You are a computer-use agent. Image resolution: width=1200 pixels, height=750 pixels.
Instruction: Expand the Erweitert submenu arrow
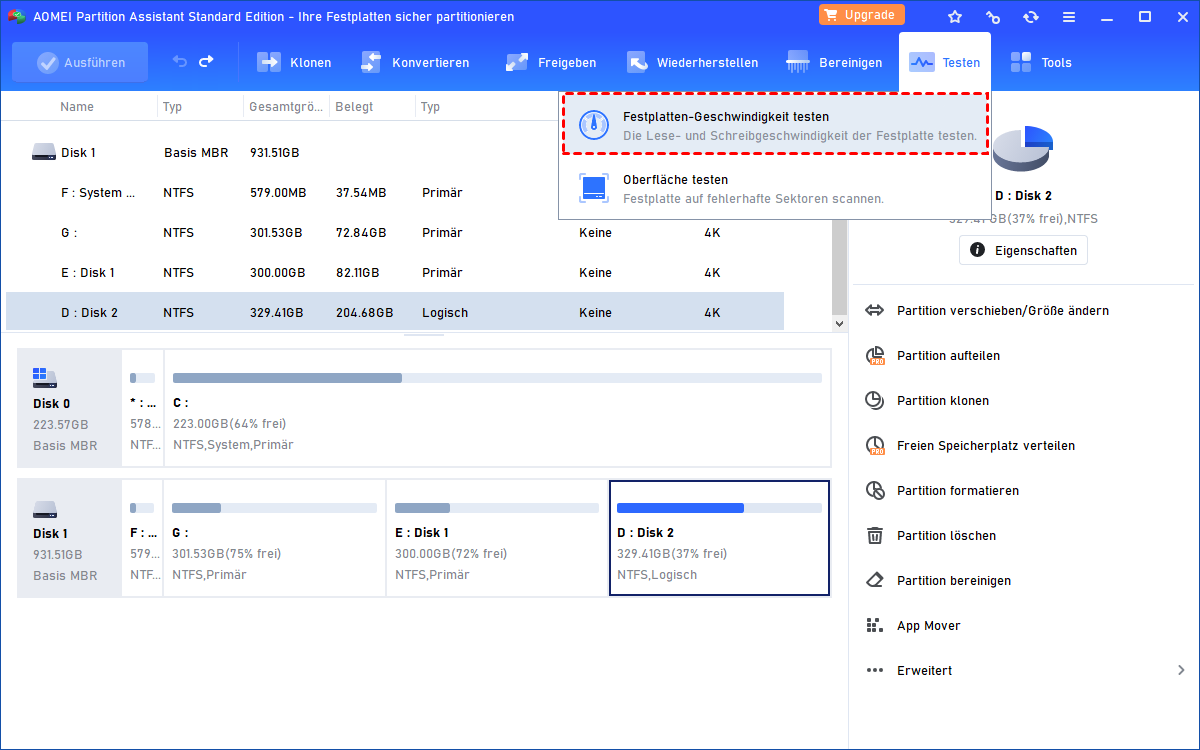point(1181,670)
